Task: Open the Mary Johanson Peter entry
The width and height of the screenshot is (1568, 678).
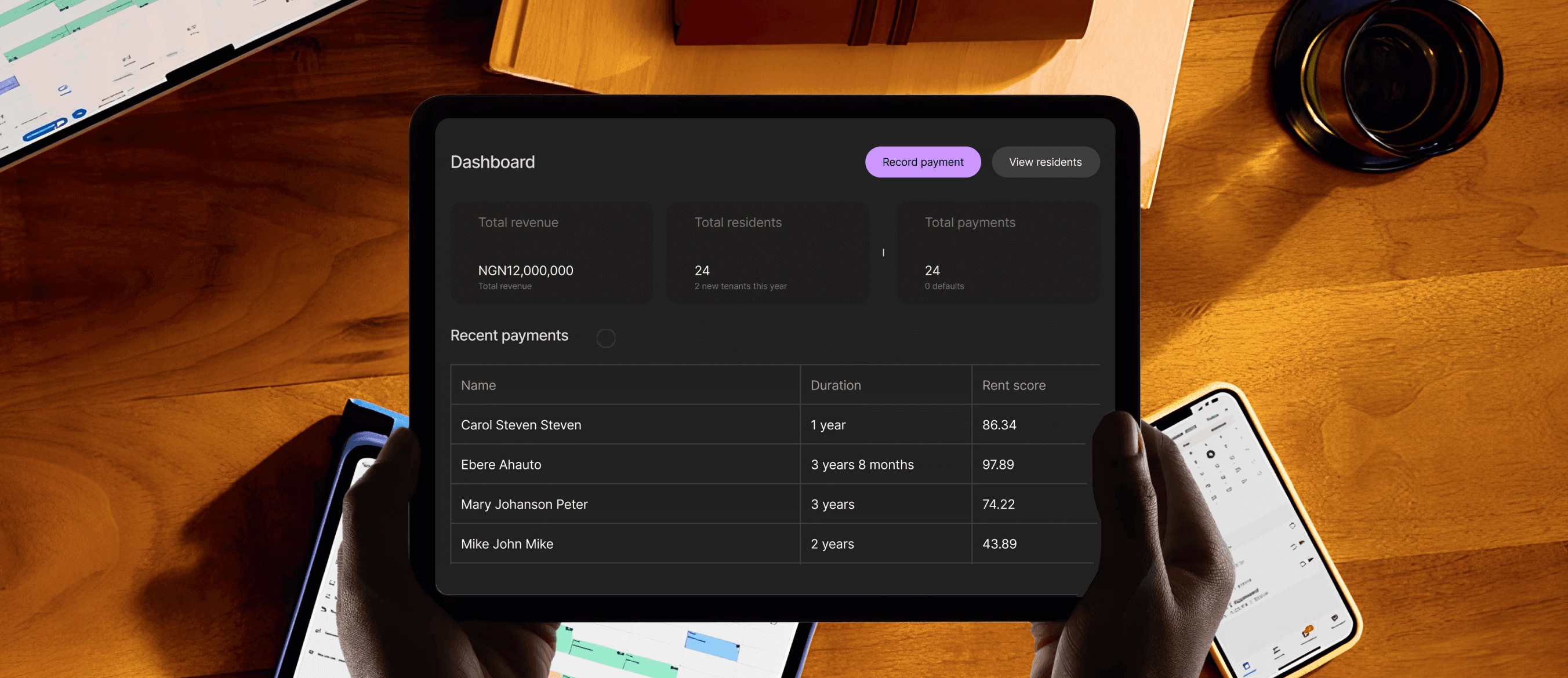Action: pos(524,504)
